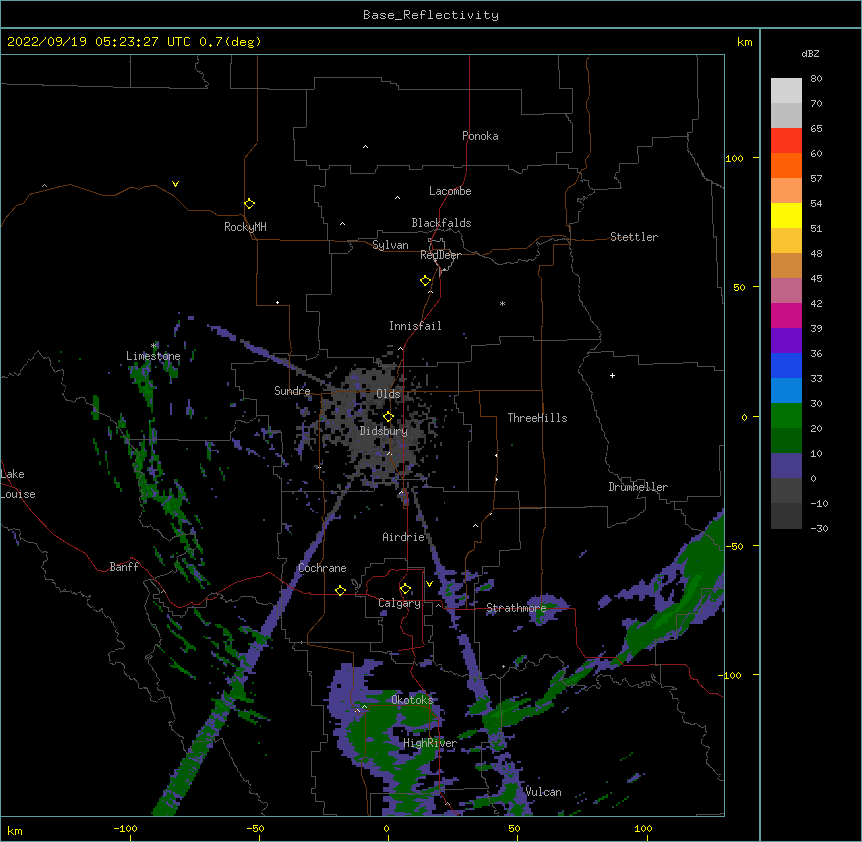Click the Sundre town label
The image size is (862, 842).
coord(292,391)
